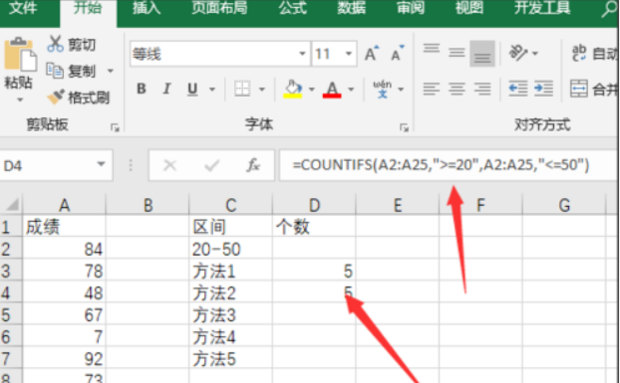620x383 pixels.
Task: Switch to the 视图 tab
Action: [469, 8]
